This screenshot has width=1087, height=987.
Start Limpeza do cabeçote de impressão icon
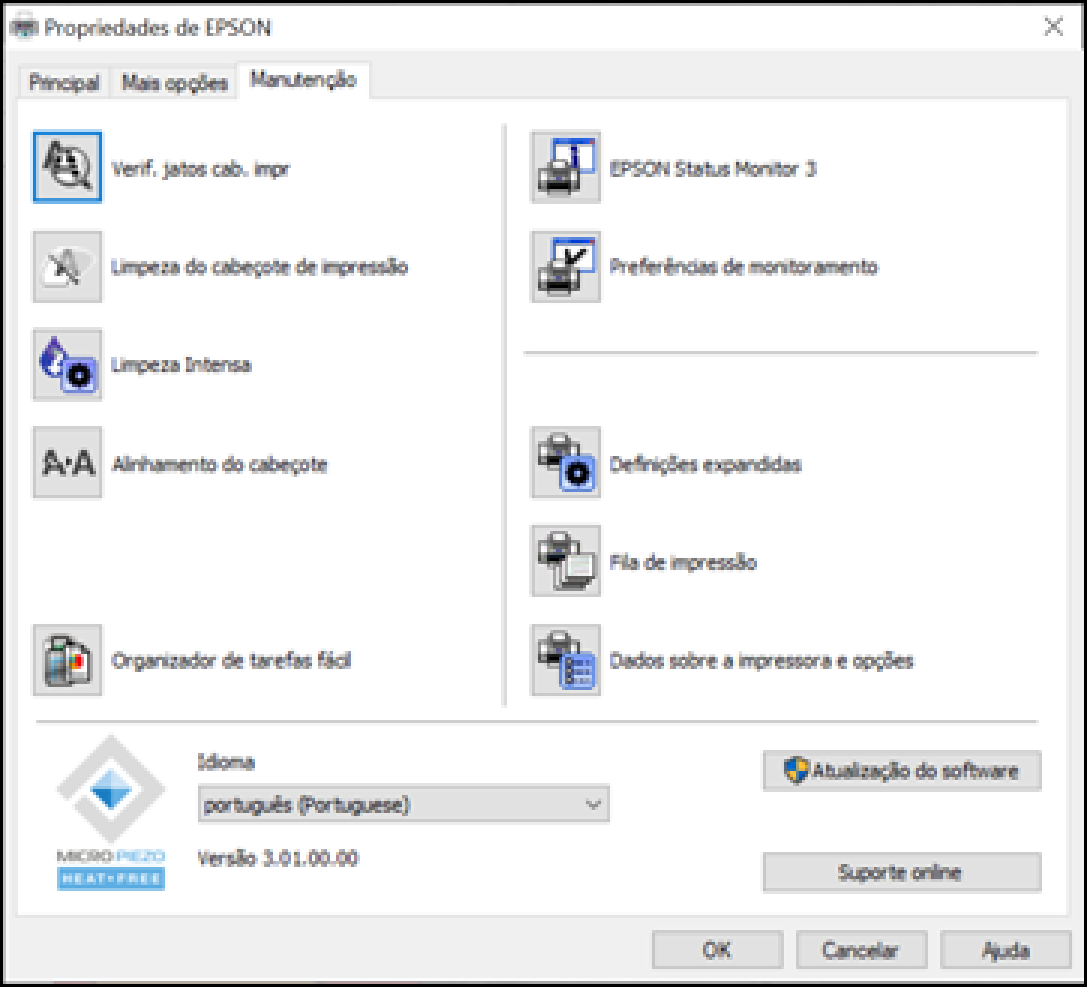(x=67, y=267)
